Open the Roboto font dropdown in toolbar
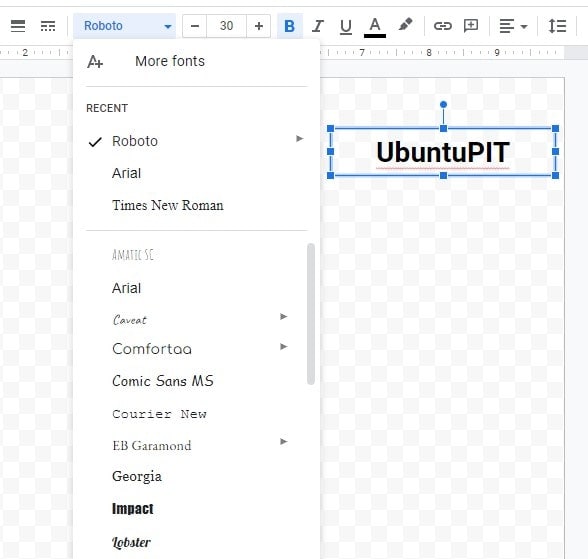The width and height of the screenshot is (588, 559). click(x=124, y=26)
